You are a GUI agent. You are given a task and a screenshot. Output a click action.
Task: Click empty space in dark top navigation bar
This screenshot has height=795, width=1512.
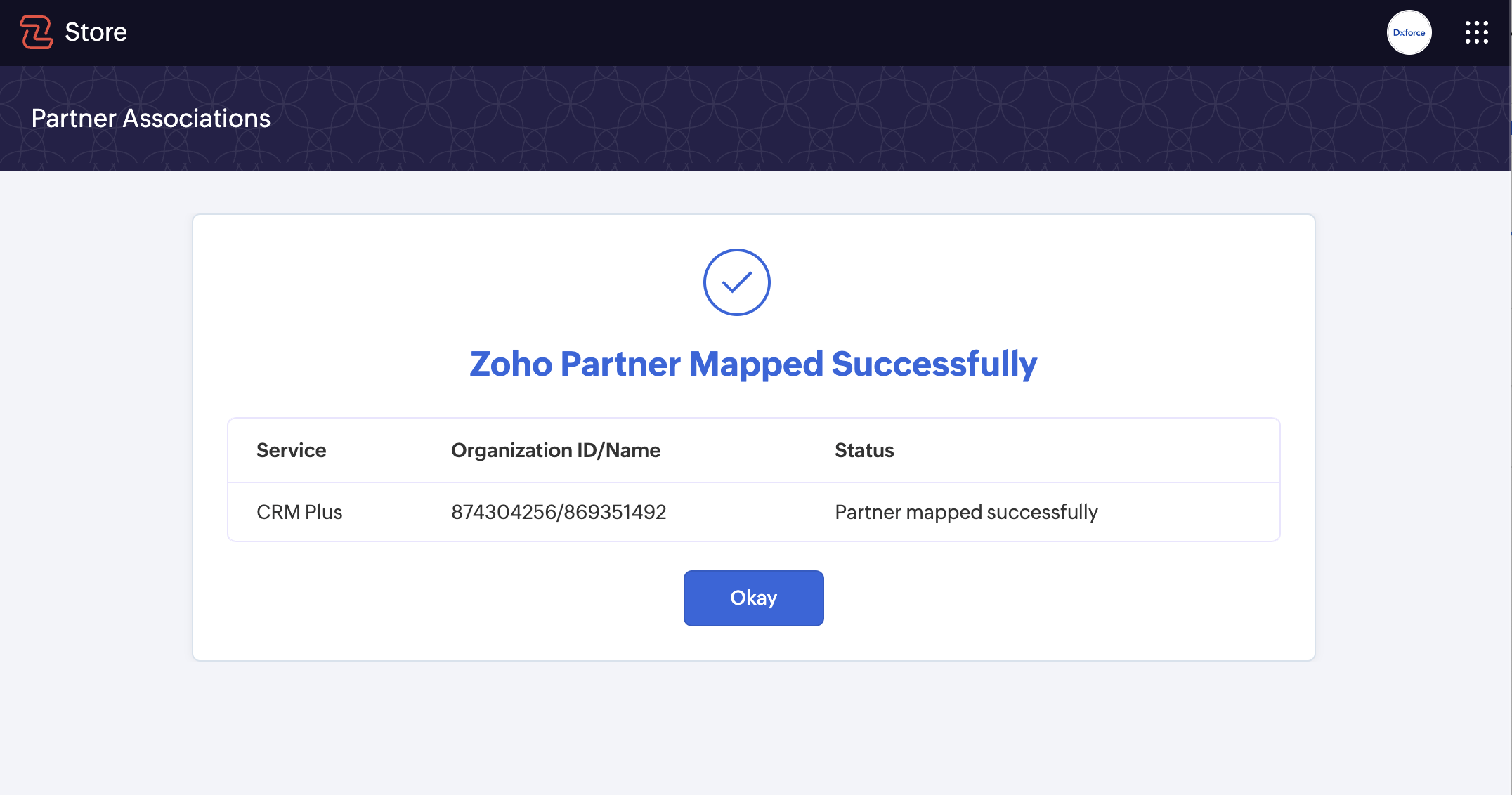(x=703, y=32)
